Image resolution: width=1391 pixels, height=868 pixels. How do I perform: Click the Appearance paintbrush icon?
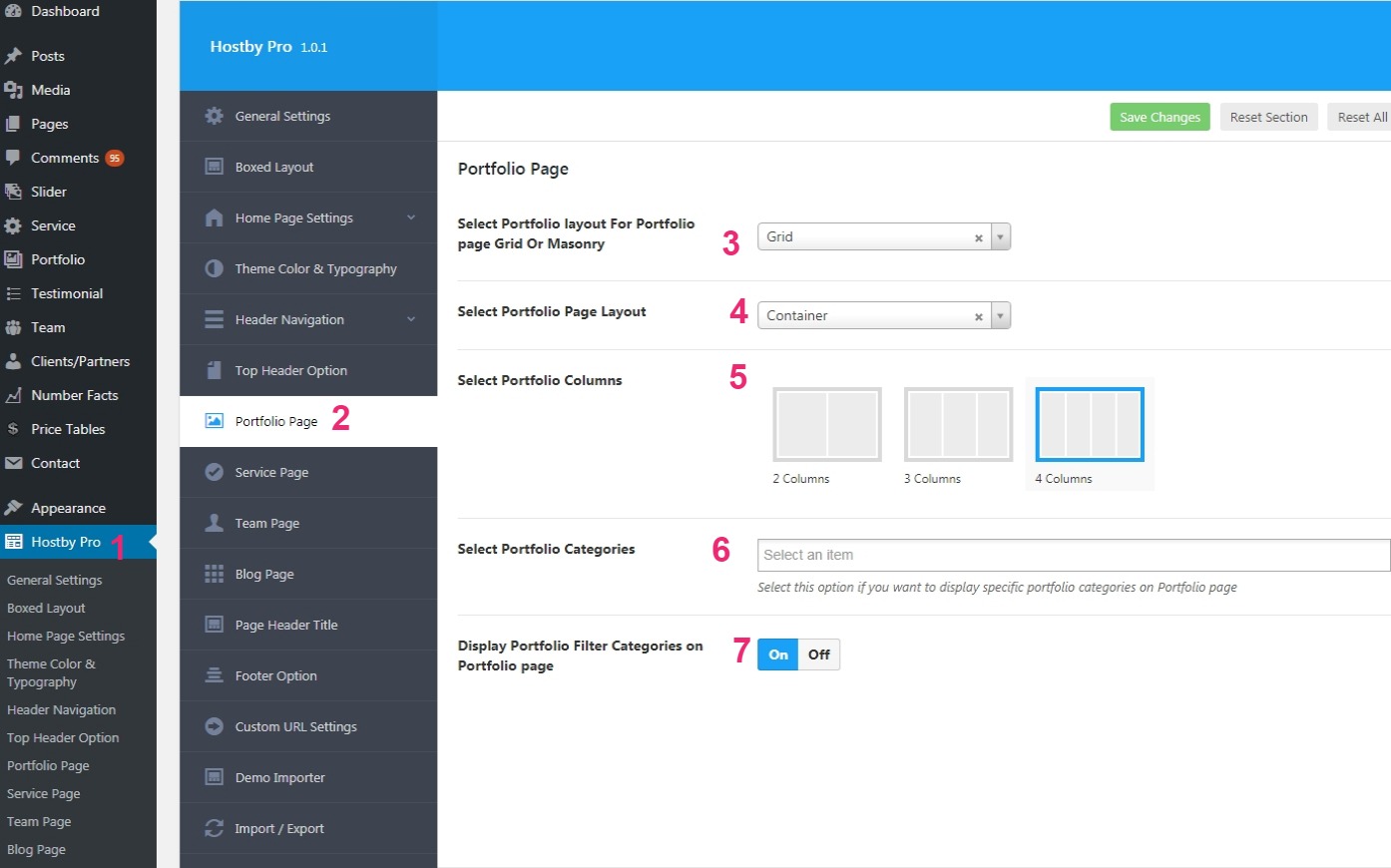[x=13, y=508]
